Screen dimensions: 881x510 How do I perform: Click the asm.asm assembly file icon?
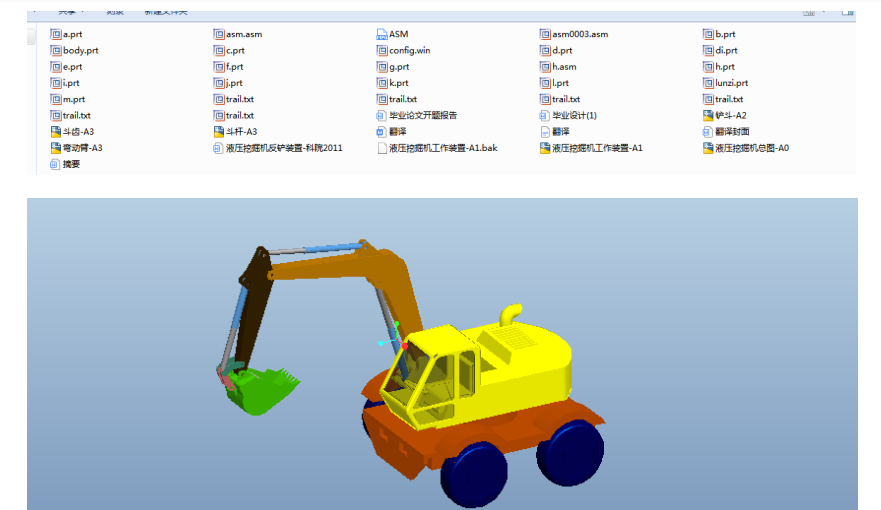(219, 34)
